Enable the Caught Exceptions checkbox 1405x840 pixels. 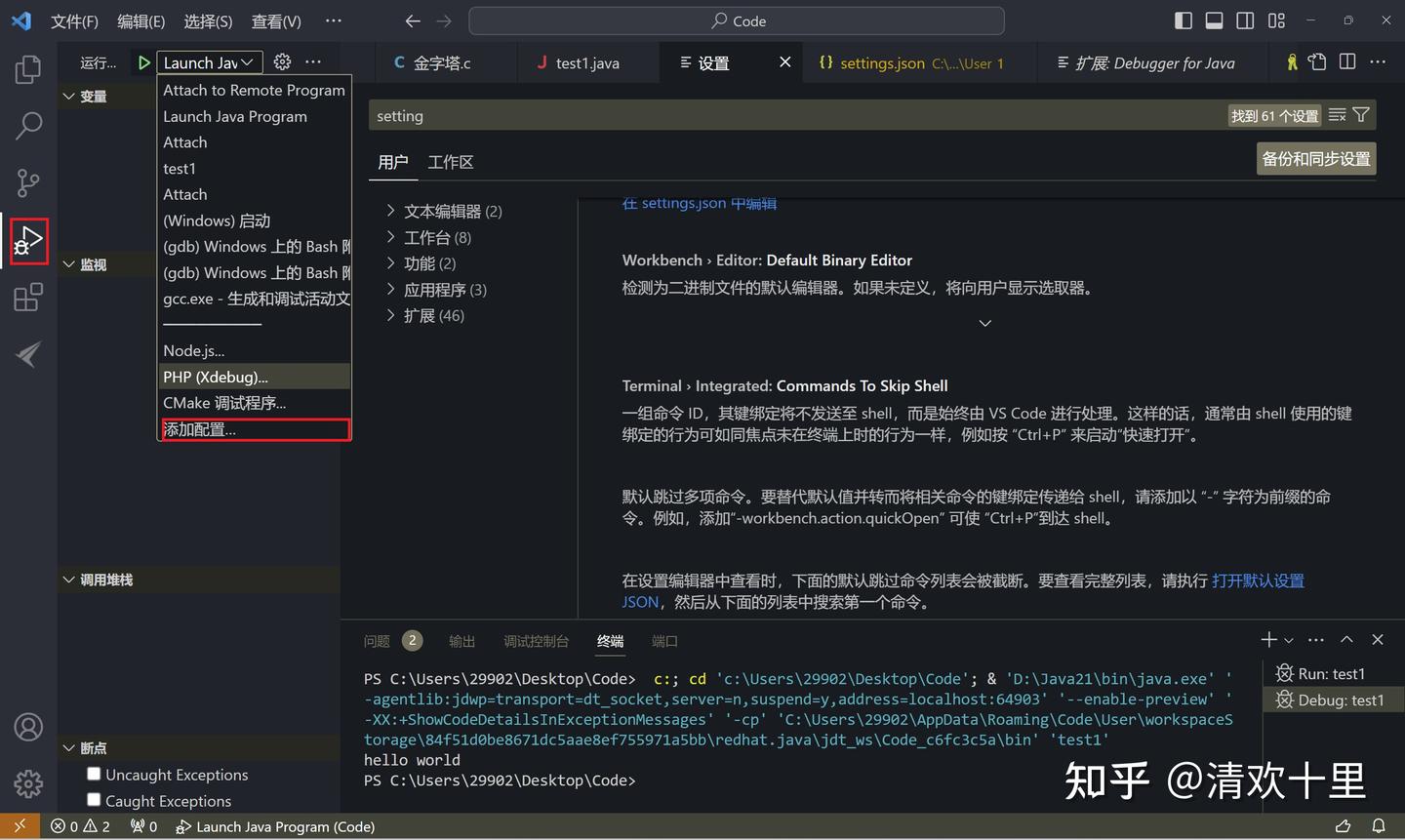(x=93, y=800)
